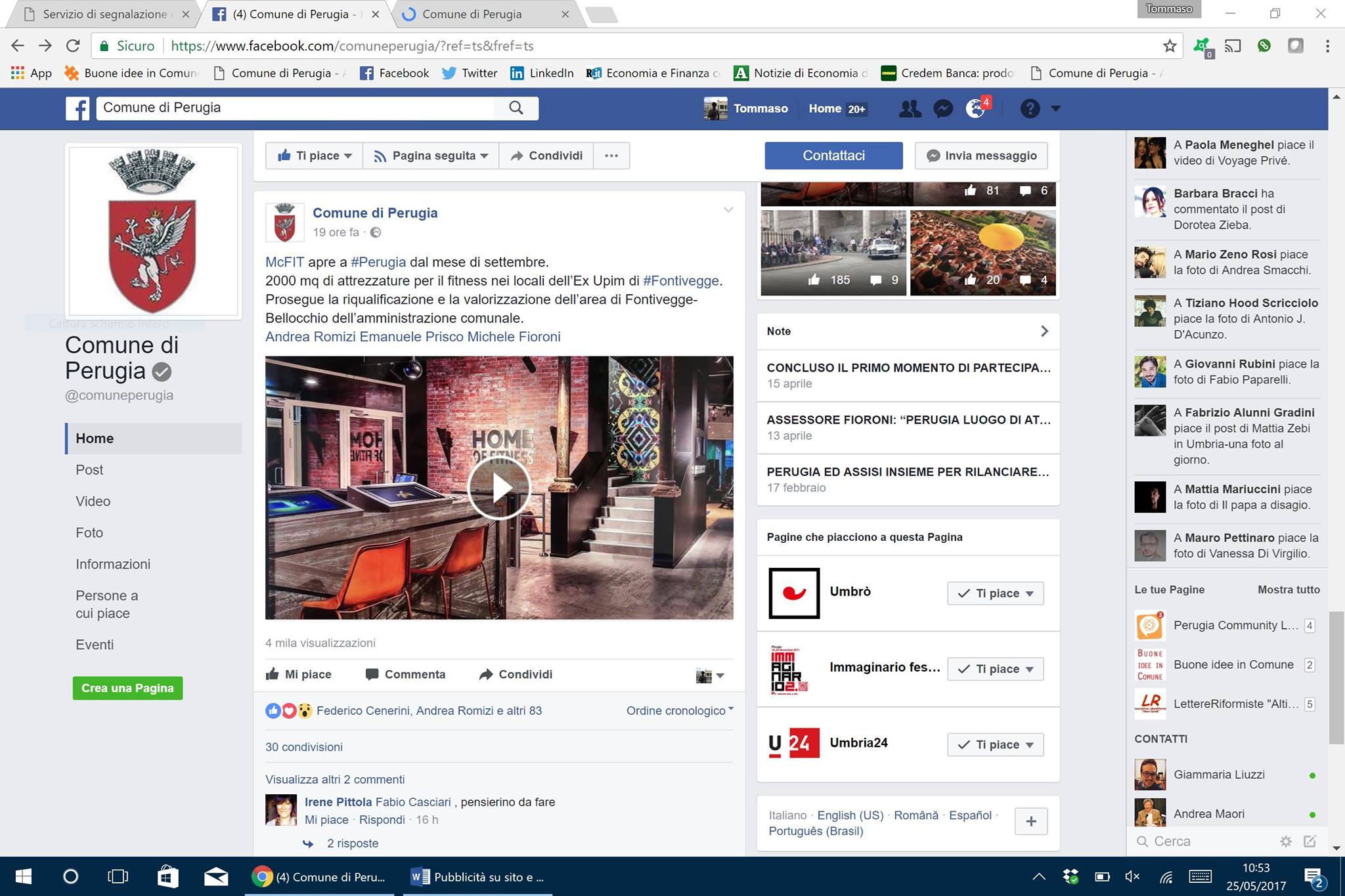Open Ti piace dropdown for Umbria24
This screenshot has height=896, width=1345.
(996, 744)
